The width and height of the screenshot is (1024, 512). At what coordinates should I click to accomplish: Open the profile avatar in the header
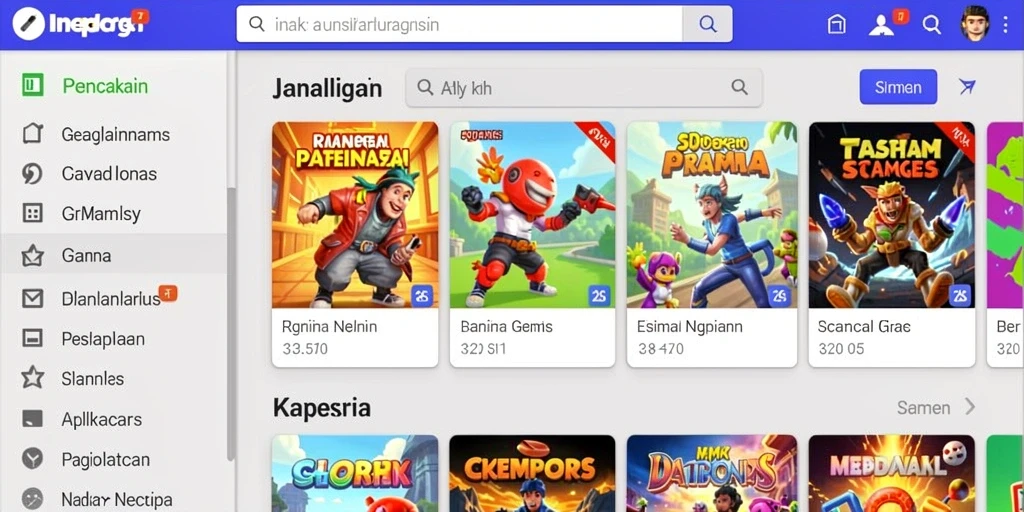coord(974,24)
